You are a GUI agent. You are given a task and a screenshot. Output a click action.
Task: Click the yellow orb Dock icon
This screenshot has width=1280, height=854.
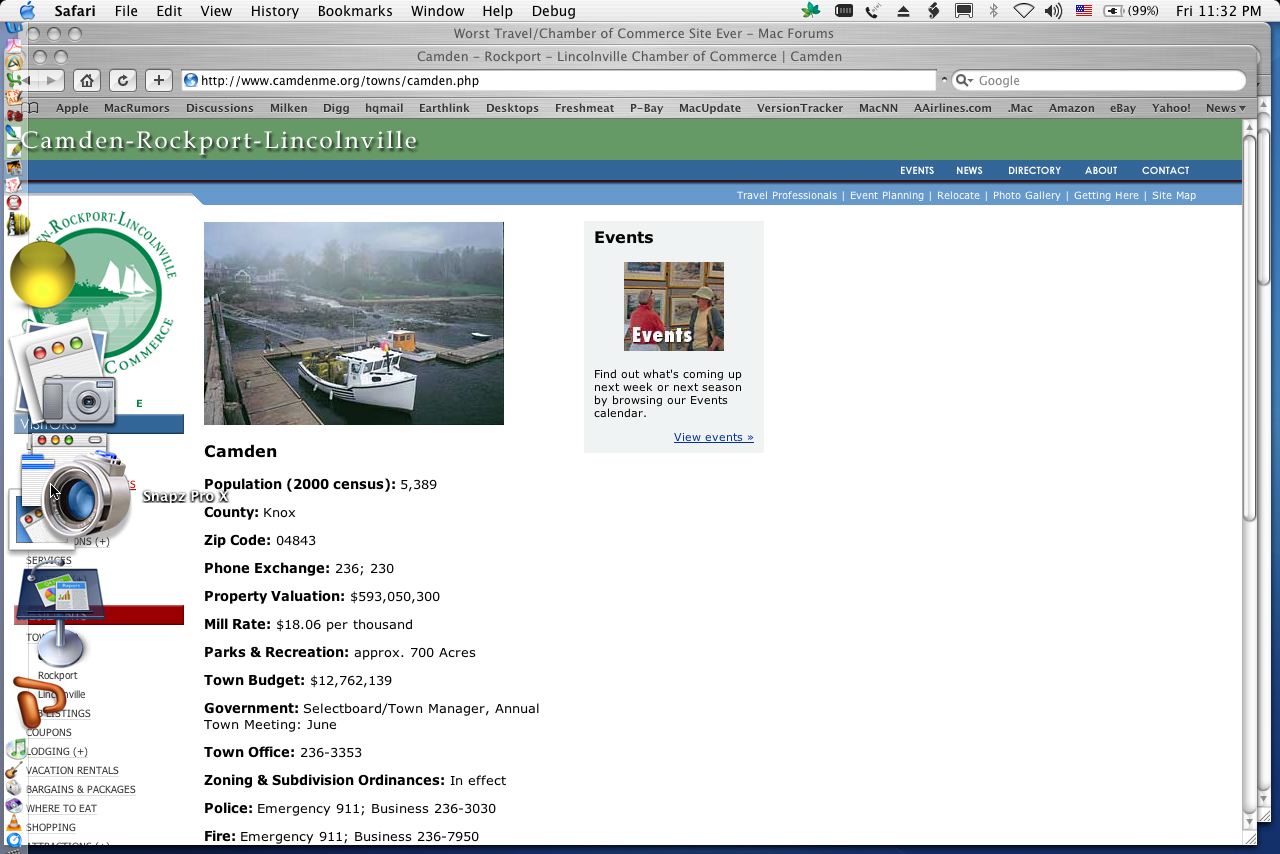(42, 273)
